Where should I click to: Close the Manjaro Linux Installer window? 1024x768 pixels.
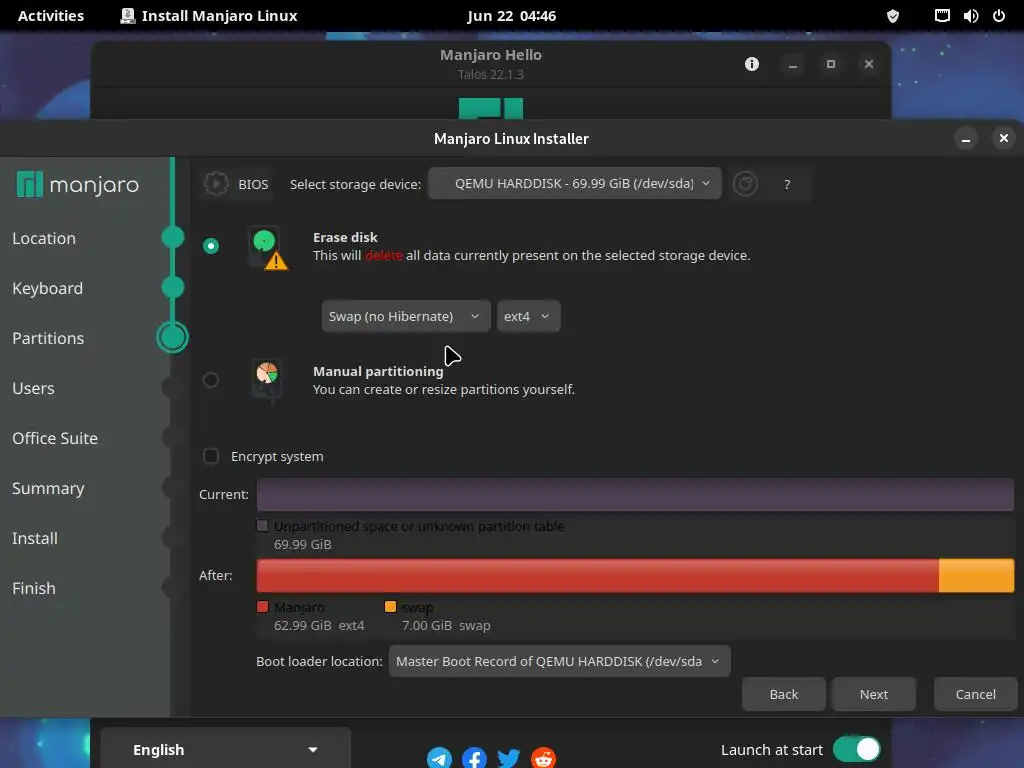pyautogui.click(x=1004, y=138)
